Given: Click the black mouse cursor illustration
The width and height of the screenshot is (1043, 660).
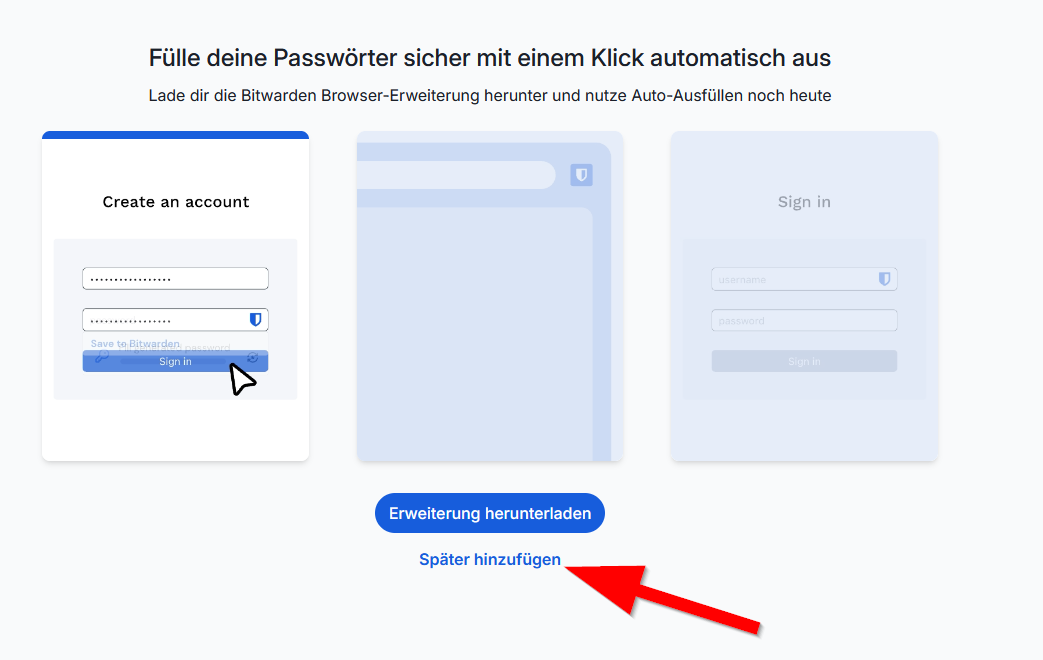Looking at the screenshot, I should coord(241,379).
